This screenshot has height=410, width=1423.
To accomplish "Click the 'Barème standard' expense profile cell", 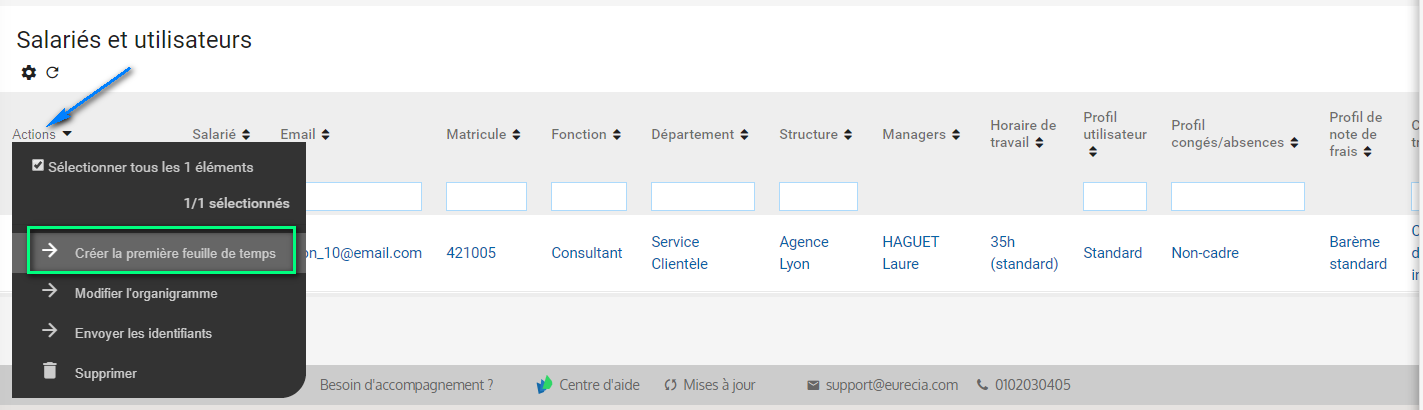I will (1358, 253).
